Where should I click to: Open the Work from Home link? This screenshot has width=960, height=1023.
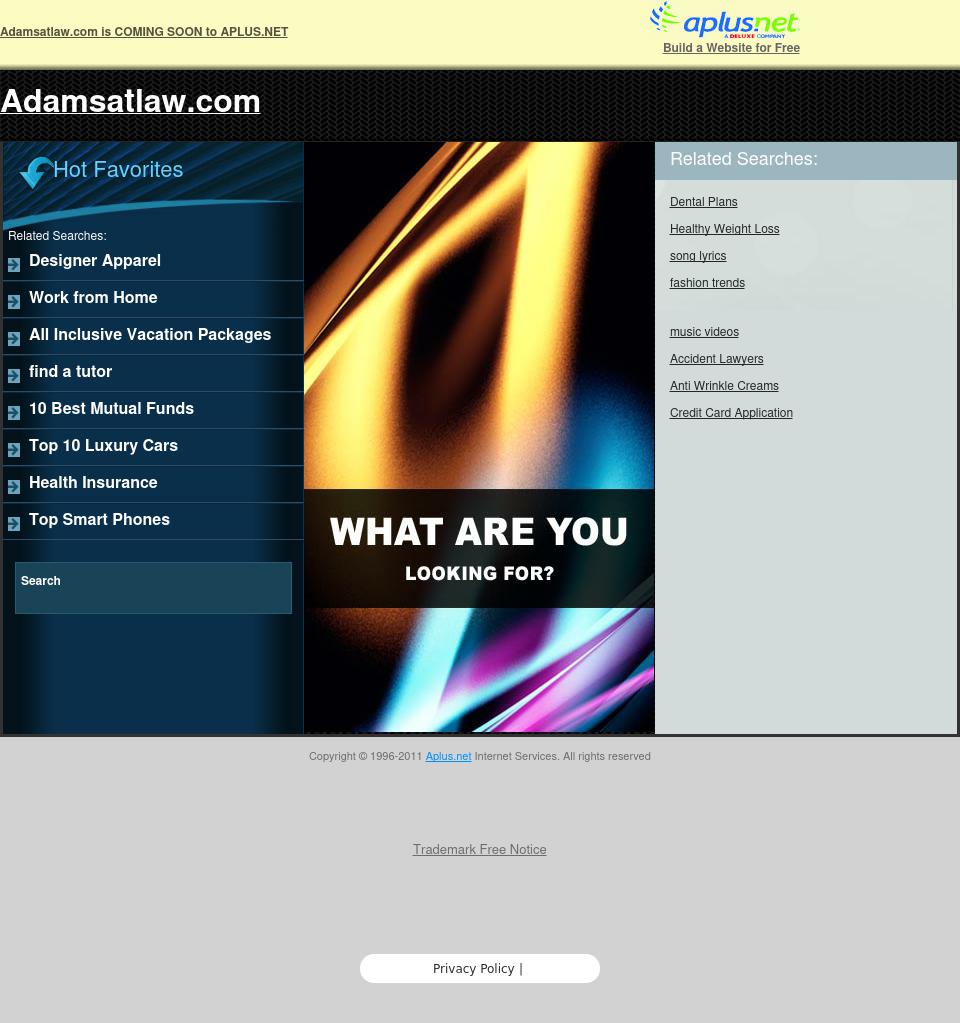(93, 298)
